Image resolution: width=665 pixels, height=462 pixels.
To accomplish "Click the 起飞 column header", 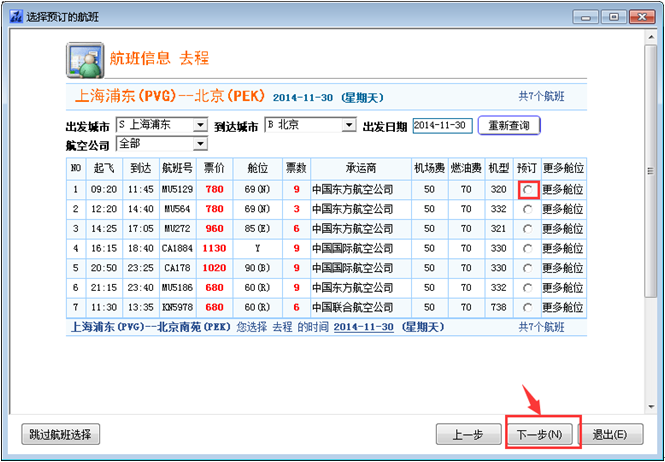I will pyautogui.click(x=104, y=168).
